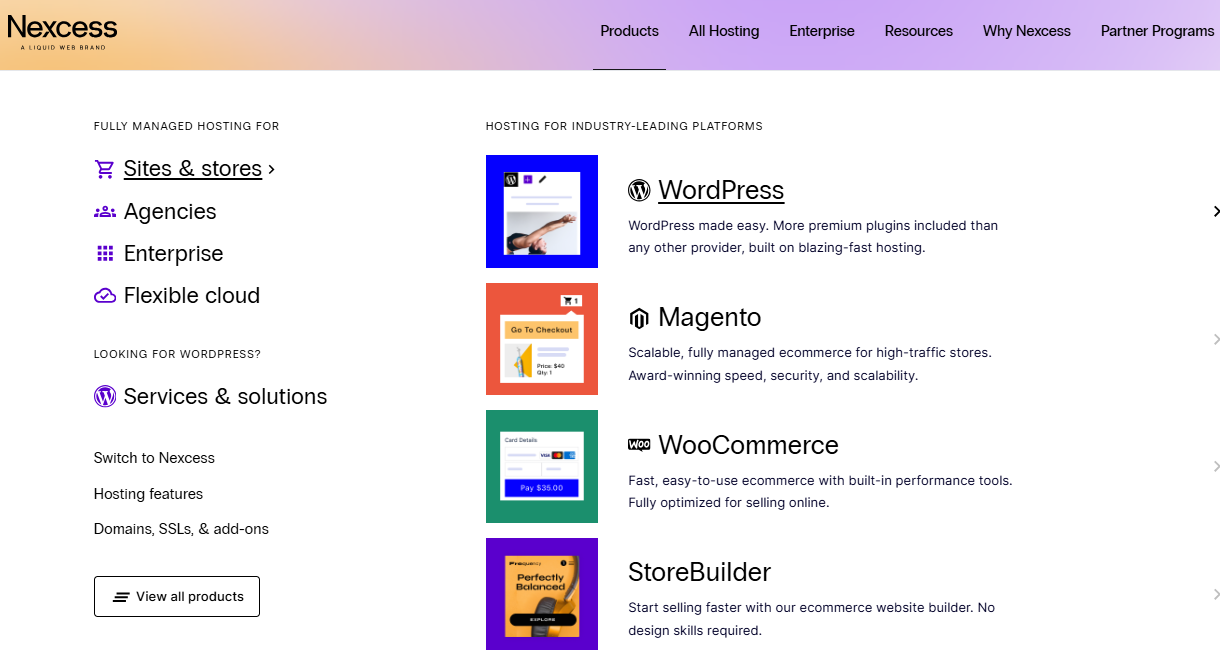Click the Woo logo icon
The height and width of the screenshot is (663, 1220).
[639, 445]
